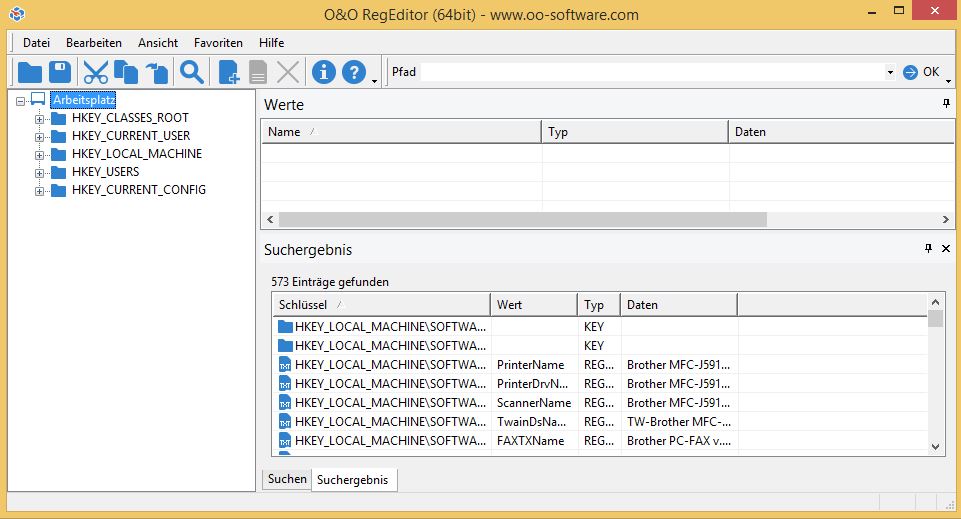Expand the HKEY_CURRENT_CONFIG node
961x519 pixels.
39,191
